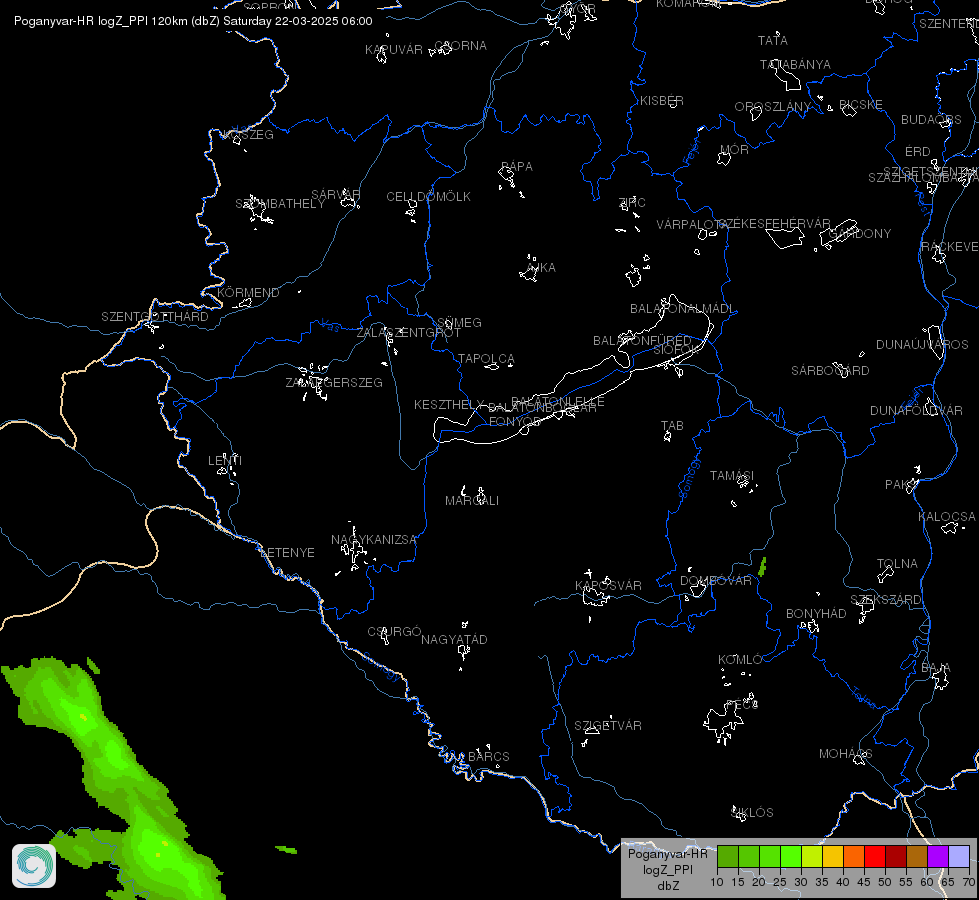
Task: Click the KÖRMEND city label
Action: pos(248,293)
